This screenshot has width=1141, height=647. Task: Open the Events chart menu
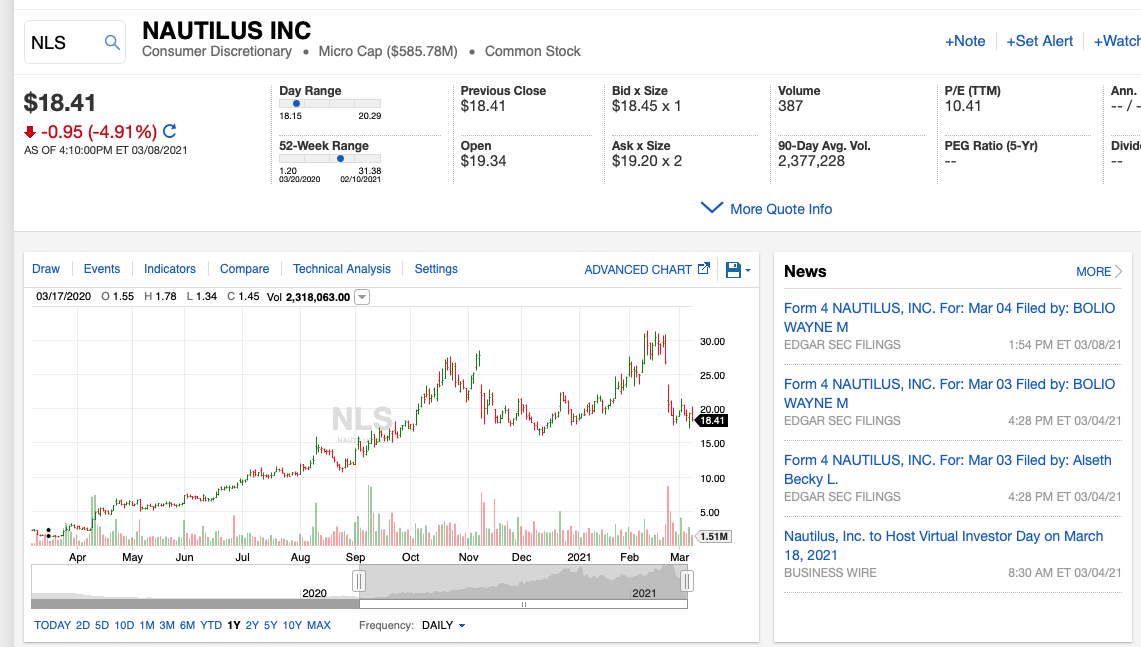coord(102,269)
